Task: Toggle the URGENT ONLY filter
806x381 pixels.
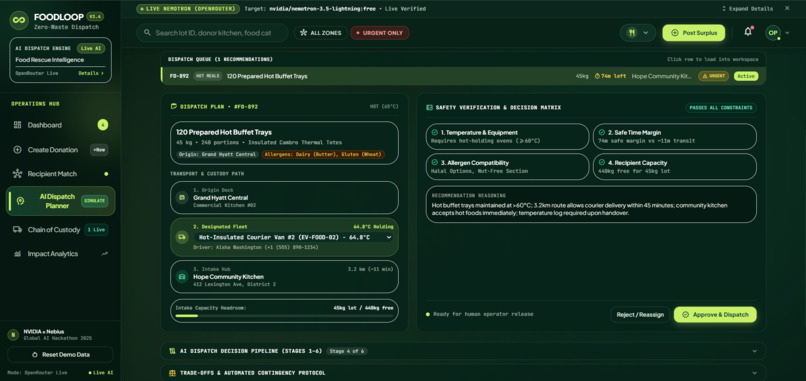Action: 380,33
